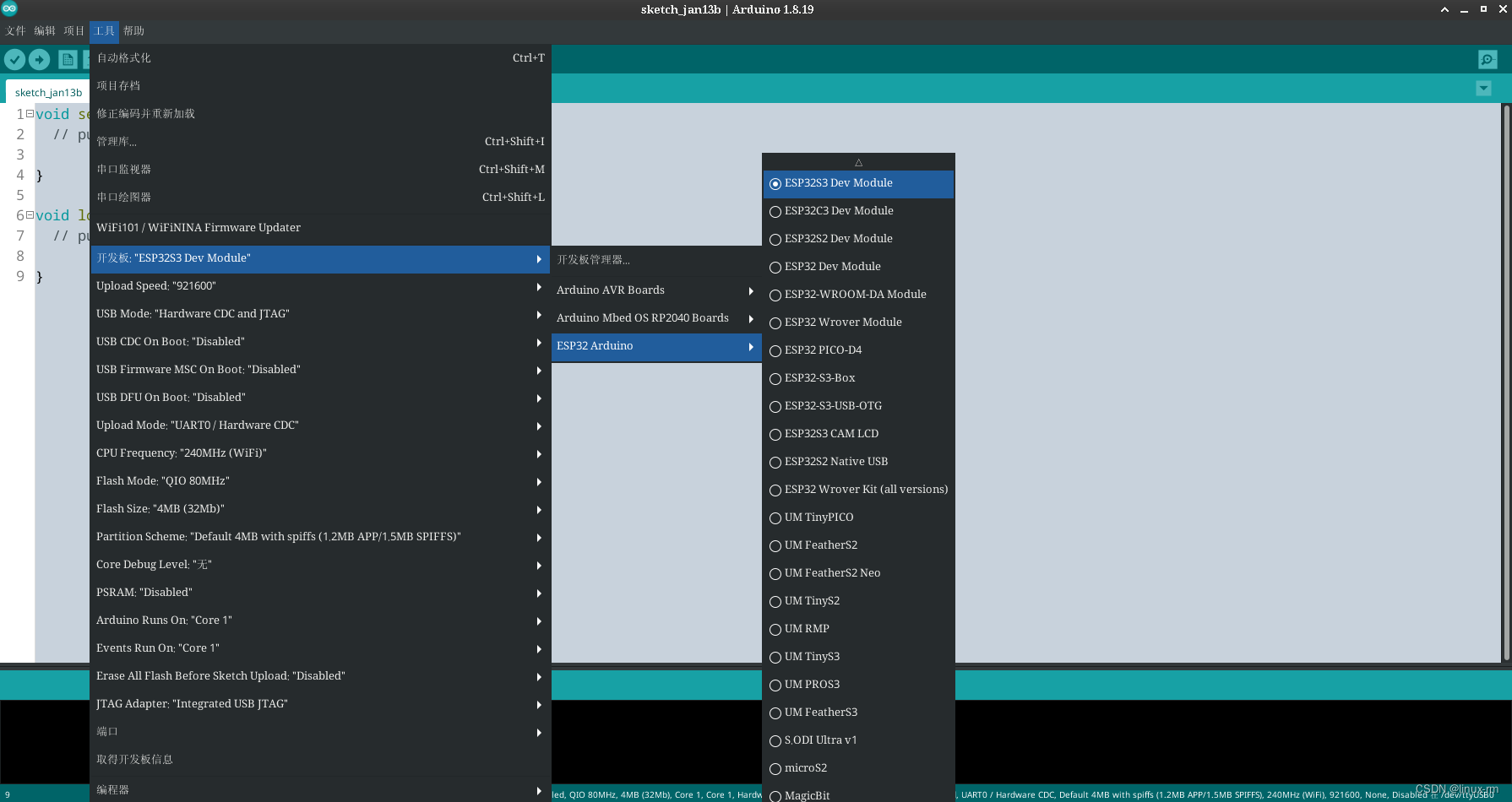The width and height of the screenshot is (1512, 802).
Task: Click the Verify checkmark toolbar icon
Action: (x=14, y=59)
